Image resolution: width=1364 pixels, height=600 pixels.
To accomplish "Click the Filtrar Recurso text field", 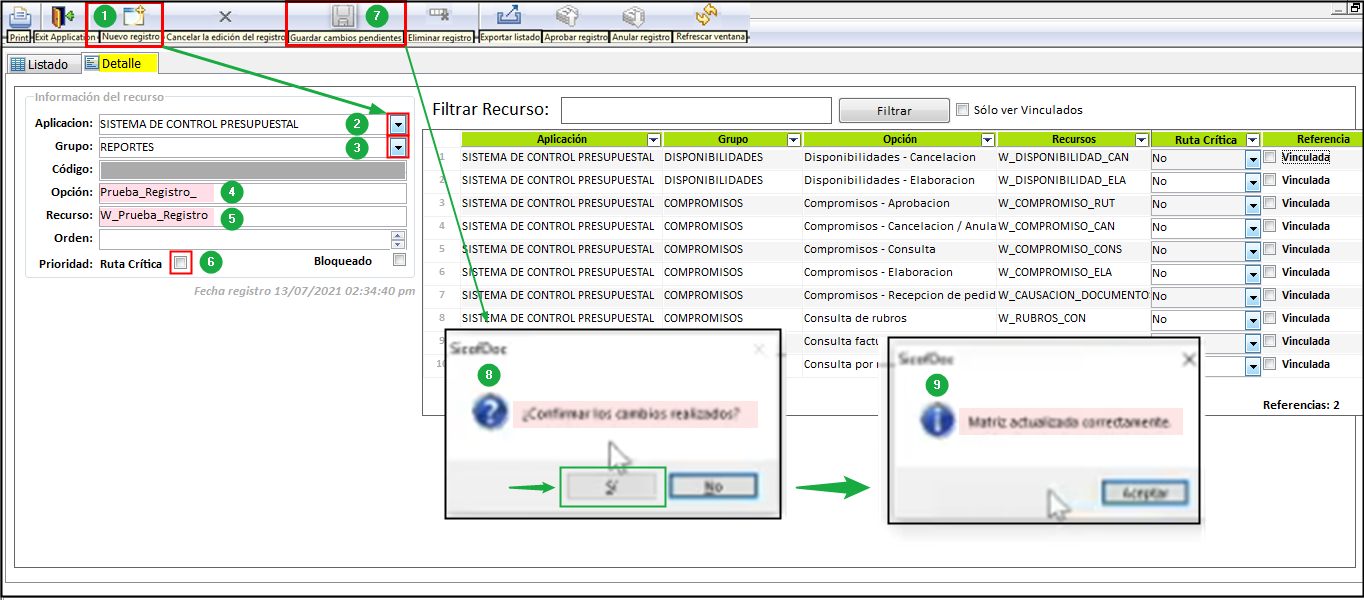I will [696, 110].
